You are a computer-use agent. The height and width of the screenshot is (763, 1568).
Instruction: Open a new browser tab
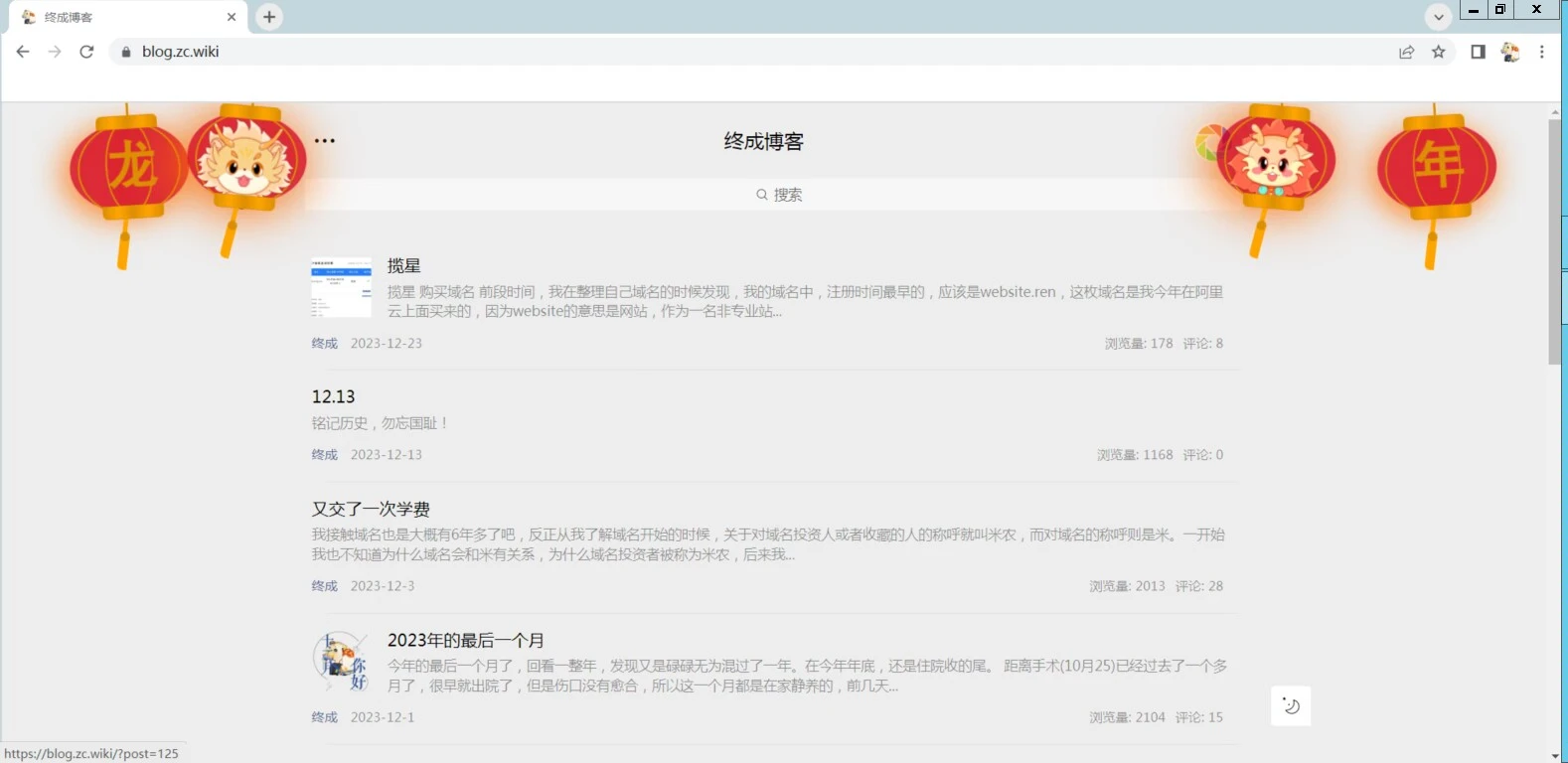coord(269,17)
